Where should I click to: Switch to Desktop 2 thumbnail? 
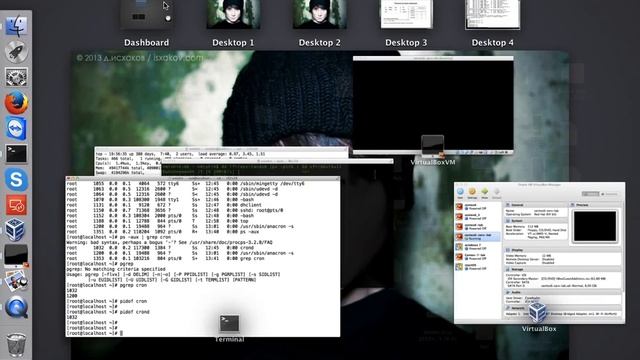[320, 14]
